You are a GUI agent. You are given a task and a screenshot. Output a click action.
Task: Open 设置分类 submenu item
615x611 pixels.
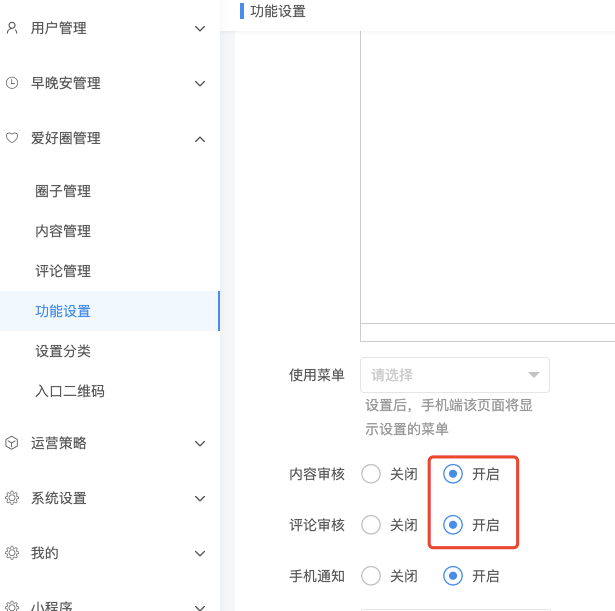(x=63, y=351)
